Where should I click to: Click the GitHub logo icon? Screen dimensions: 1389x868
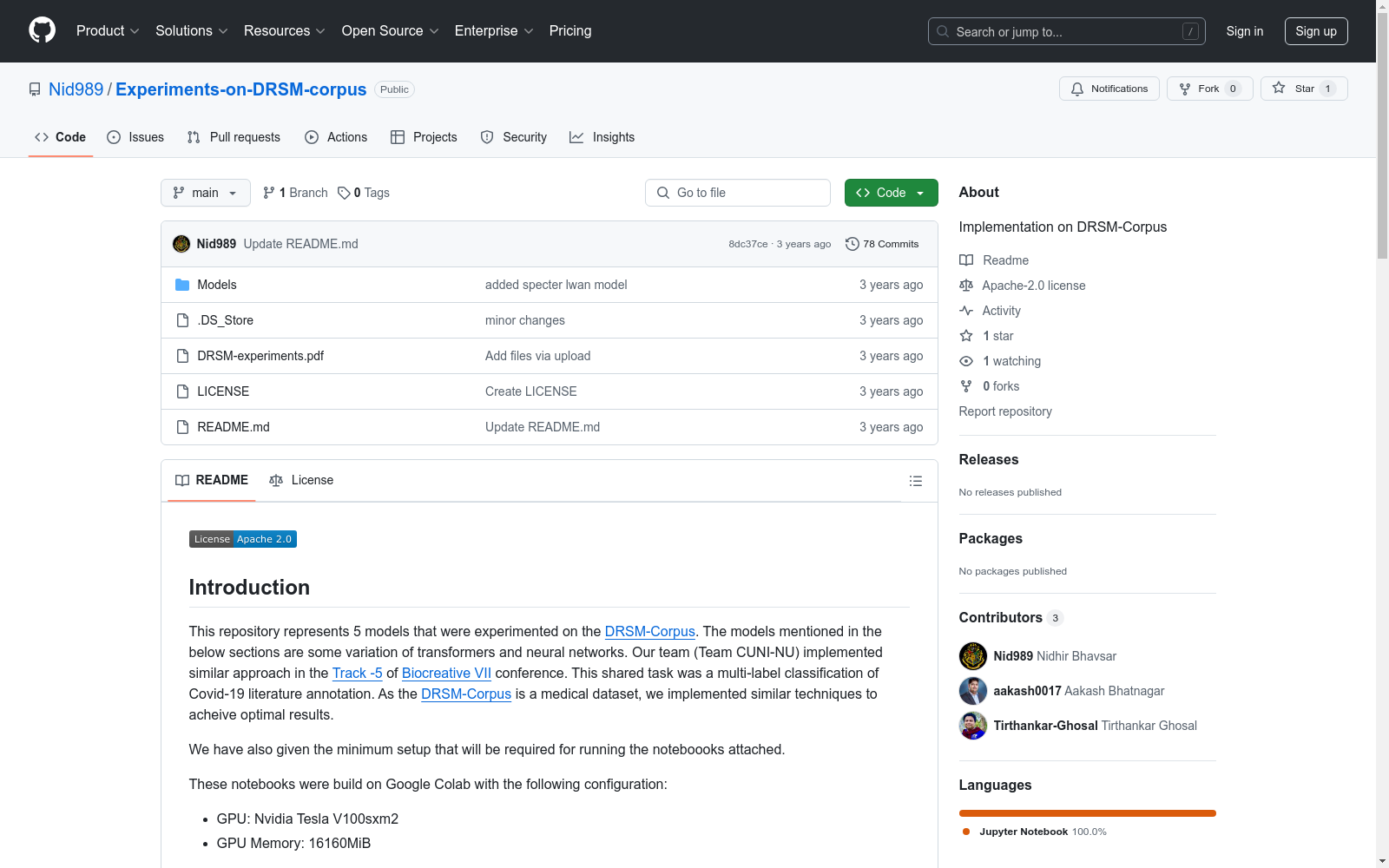[42, 30]
